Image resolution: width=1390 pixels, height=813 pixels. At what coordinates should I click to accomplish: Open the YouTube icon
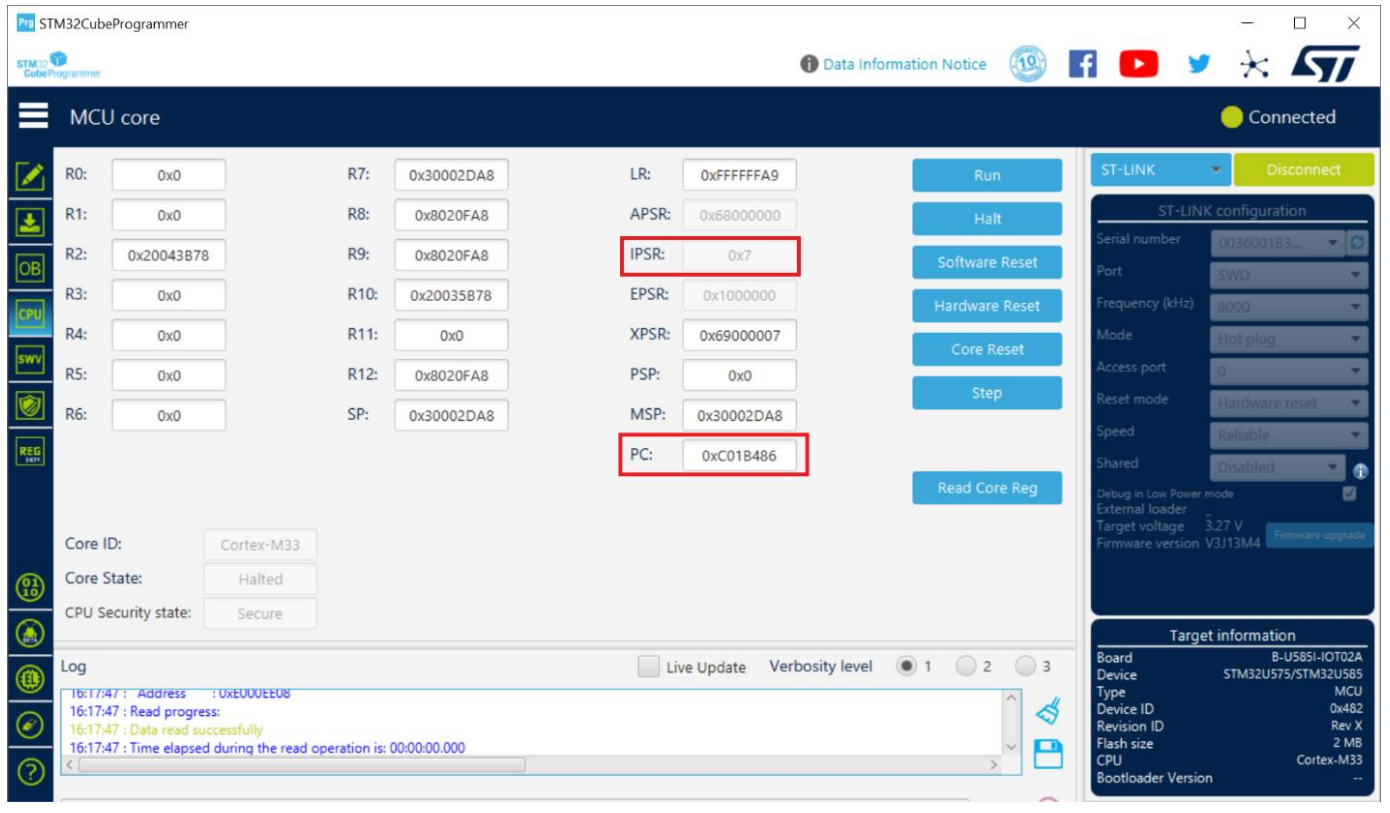tap(1138, 64)
